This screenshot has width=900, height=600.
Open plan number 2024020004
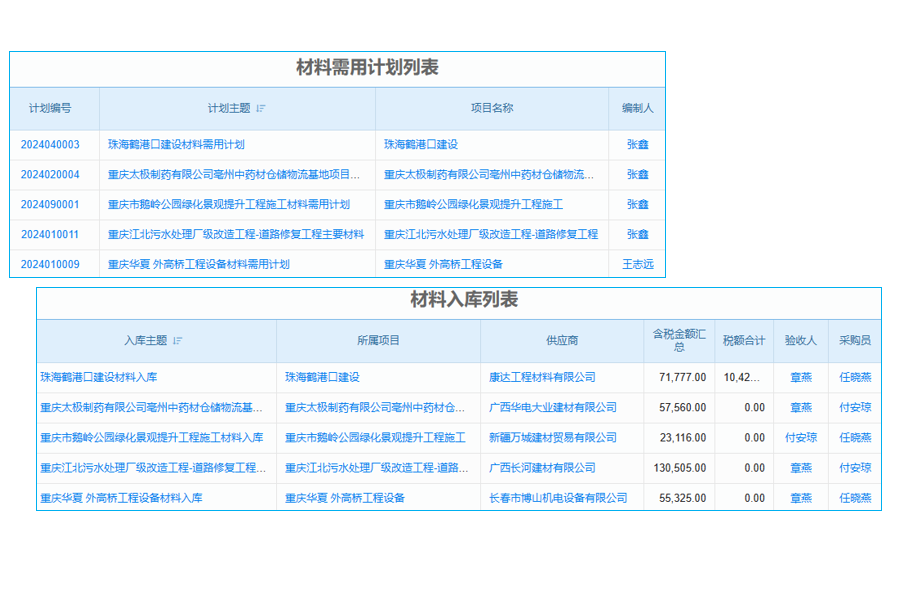(52, 174)
